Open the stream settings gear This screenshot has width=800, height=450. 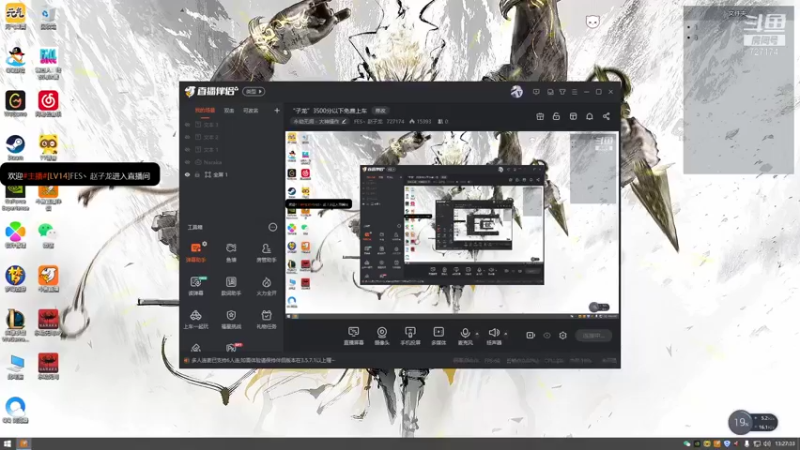[x=563, y=335]
